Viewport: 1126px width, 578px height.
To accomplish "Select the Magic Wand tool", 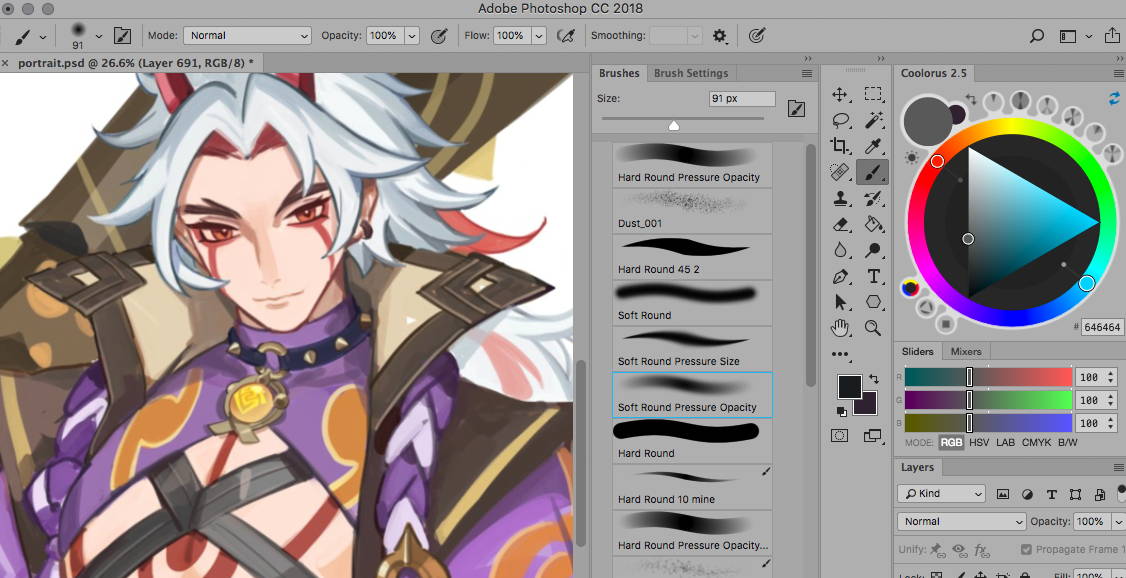I will pyautogui.click(x=873, y=120).
